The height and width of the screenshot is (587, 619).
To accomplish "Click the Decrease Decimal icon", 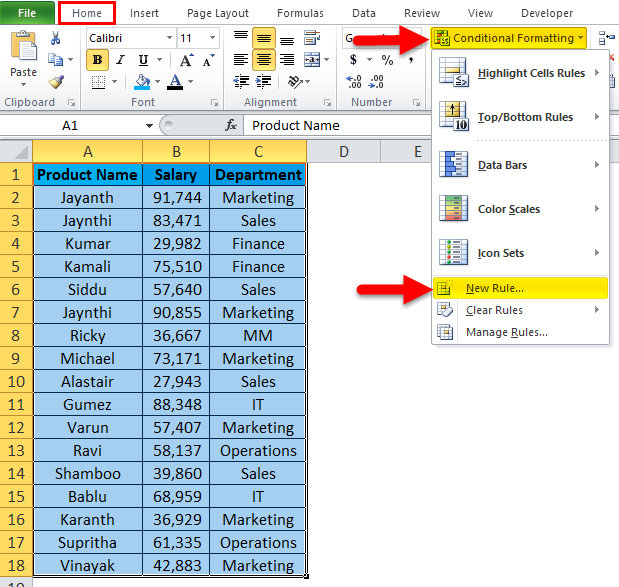I will pos(376,82).
